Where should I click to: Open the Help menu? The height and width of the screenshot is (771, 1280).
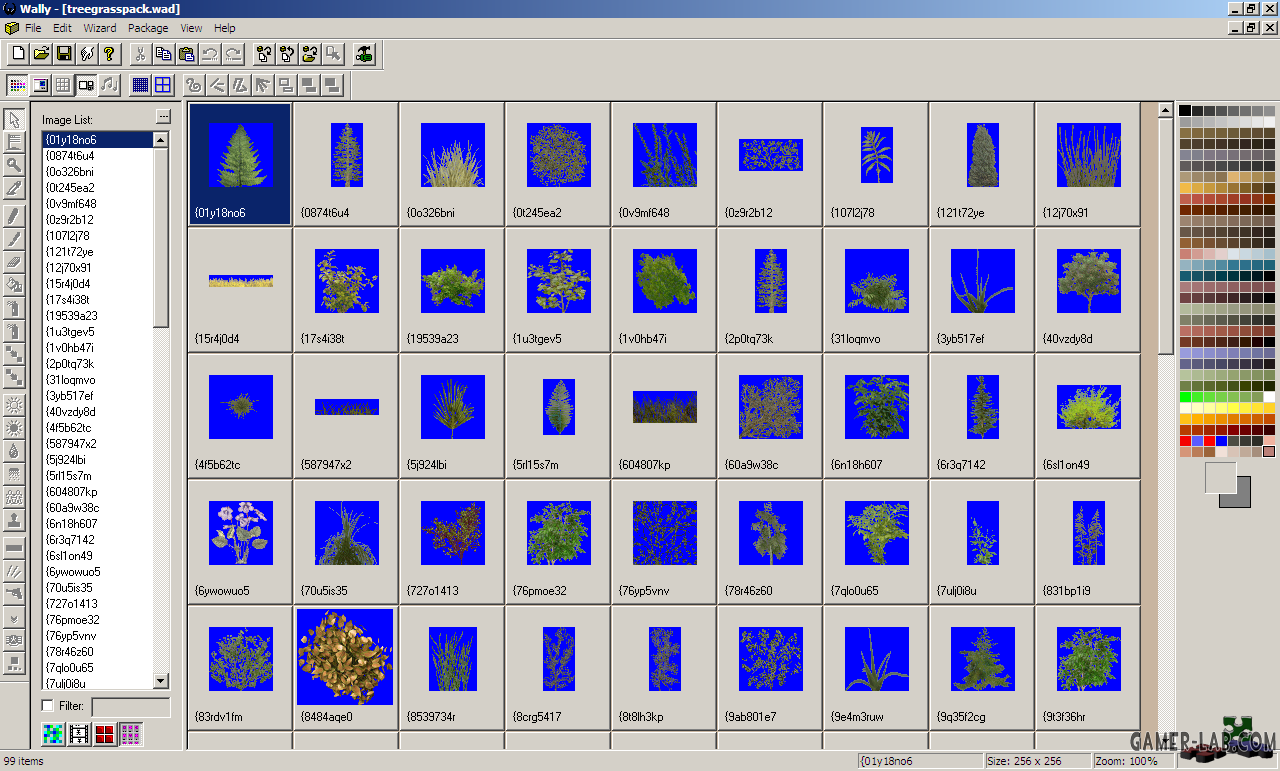pos(225,28)
